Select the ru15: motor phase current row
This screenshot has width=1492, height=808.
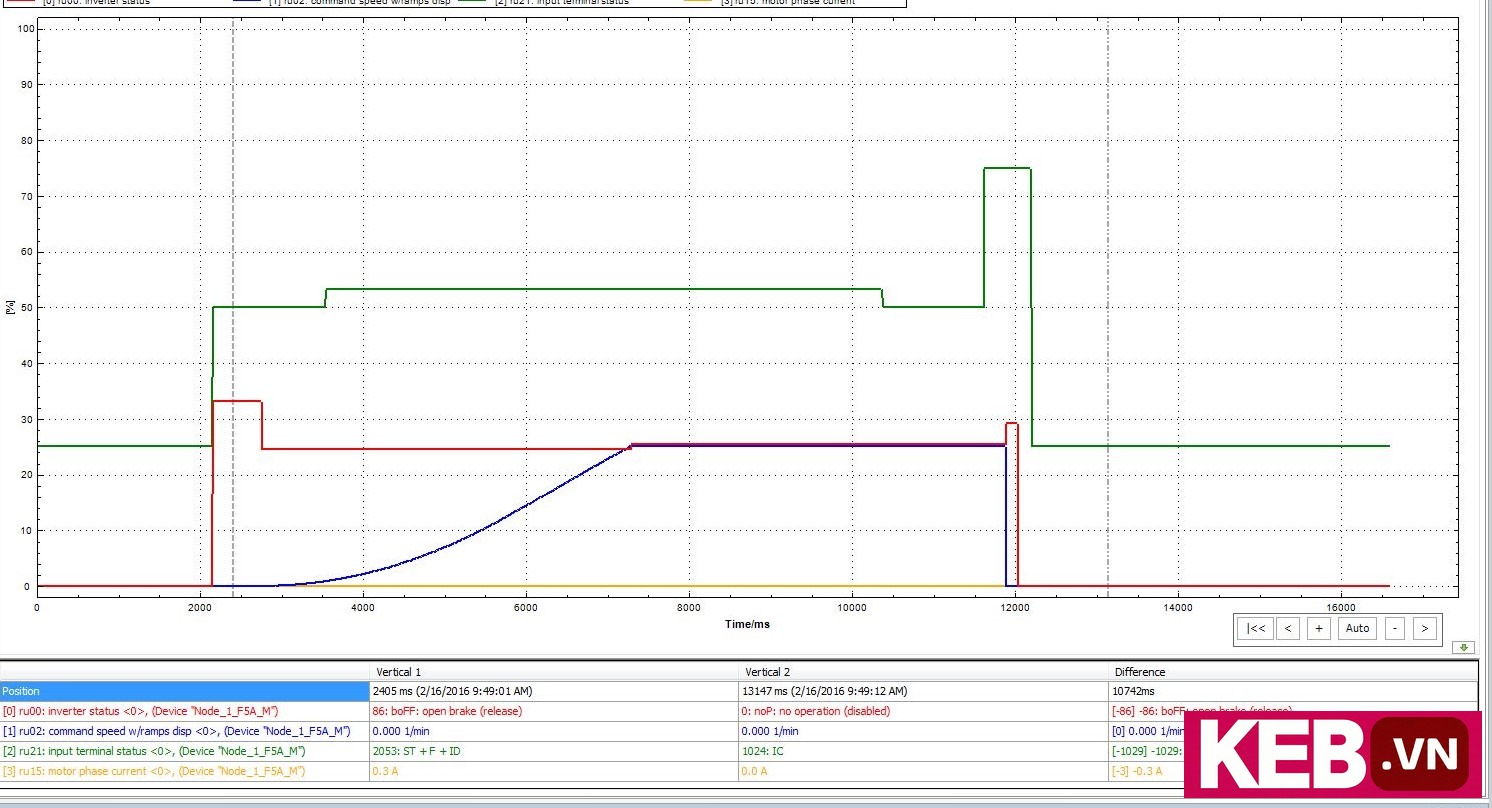[185, 771]
